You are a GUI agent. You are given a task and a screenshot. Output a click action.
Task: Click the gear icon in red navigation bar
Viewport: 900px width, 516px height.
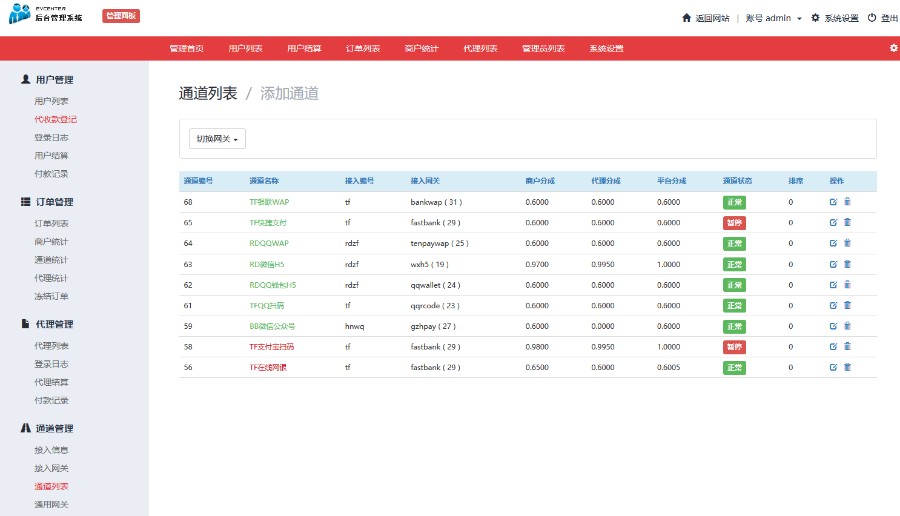pyautogui.click(x=893, y=48)
